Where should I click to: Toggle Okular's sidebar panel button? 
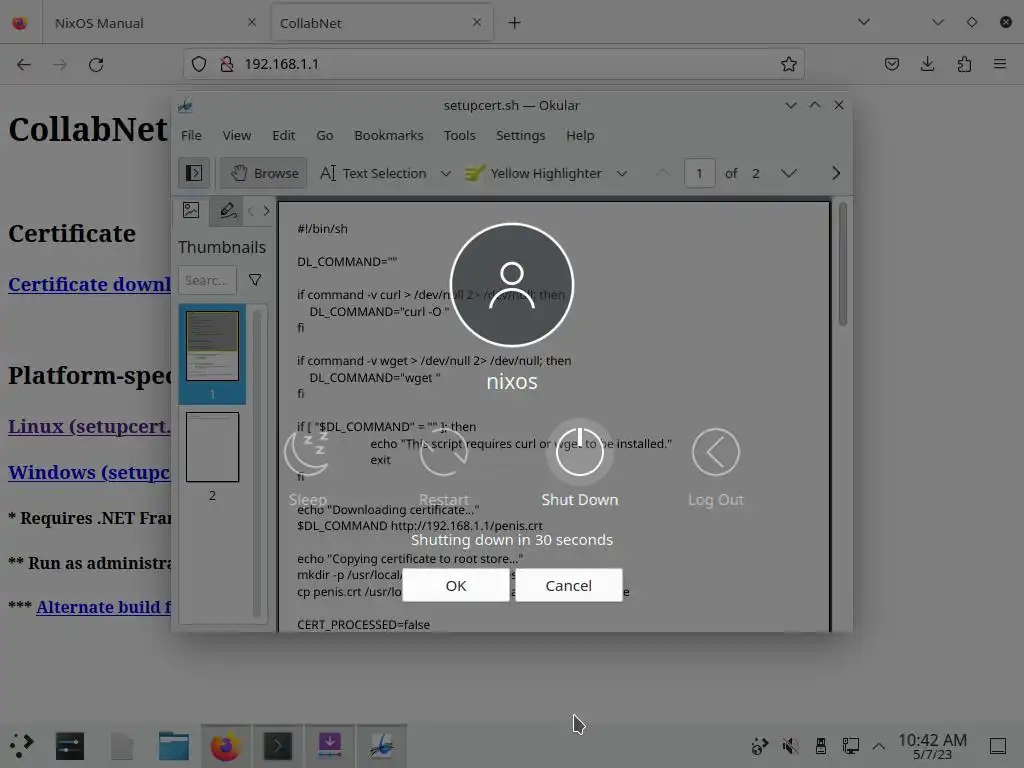(x=194, y=173)
